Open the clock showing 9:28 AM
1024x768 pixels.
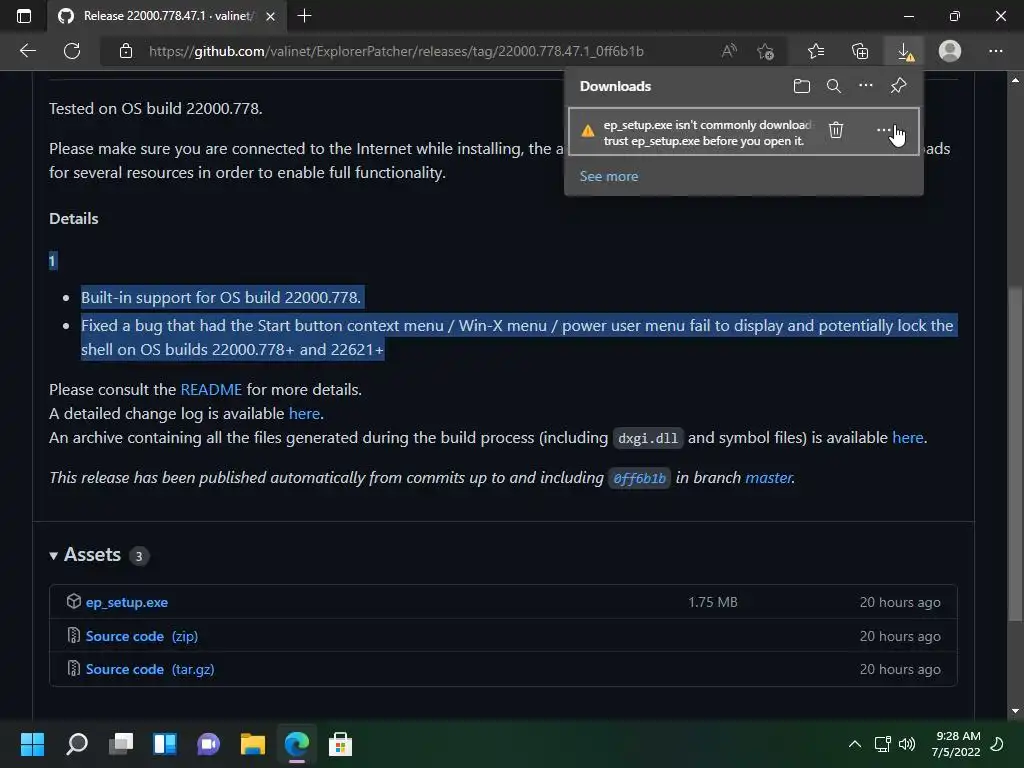coord(955,744)
